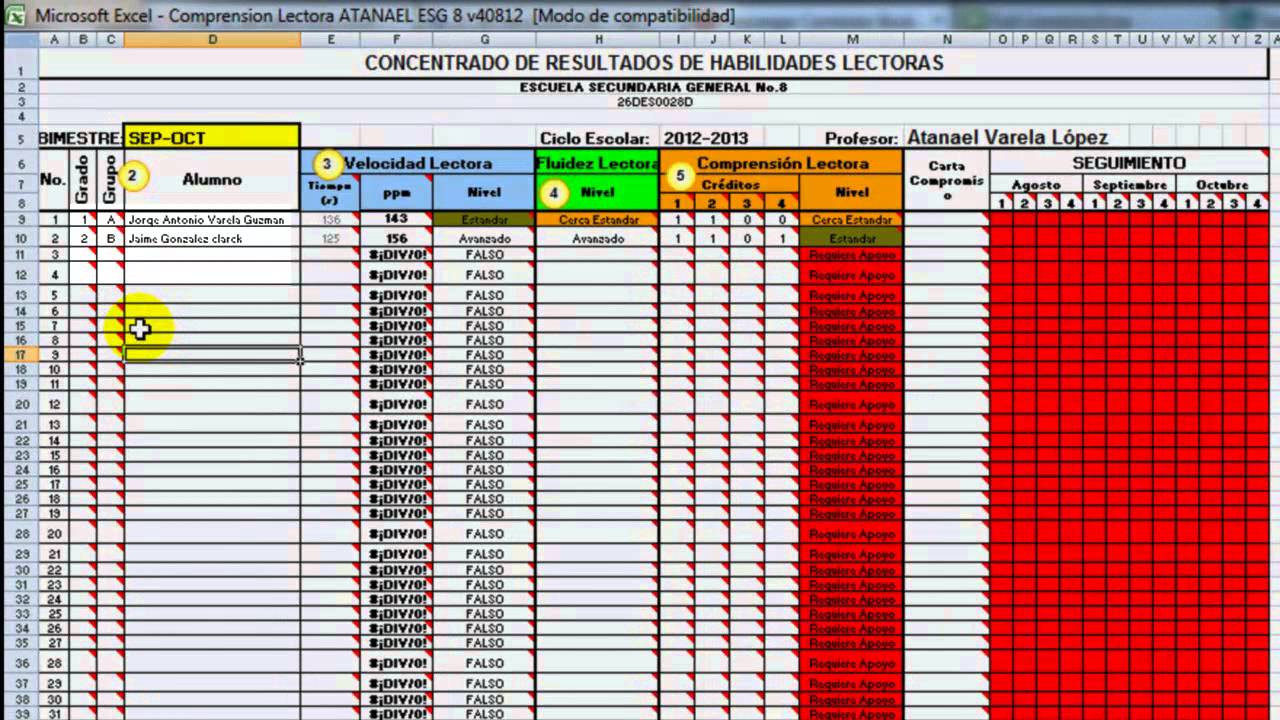This screenshot has width=1280, height=720.
Task: Click the ppm column subheading
Action: pyautogui.click(x=397, y=192)
